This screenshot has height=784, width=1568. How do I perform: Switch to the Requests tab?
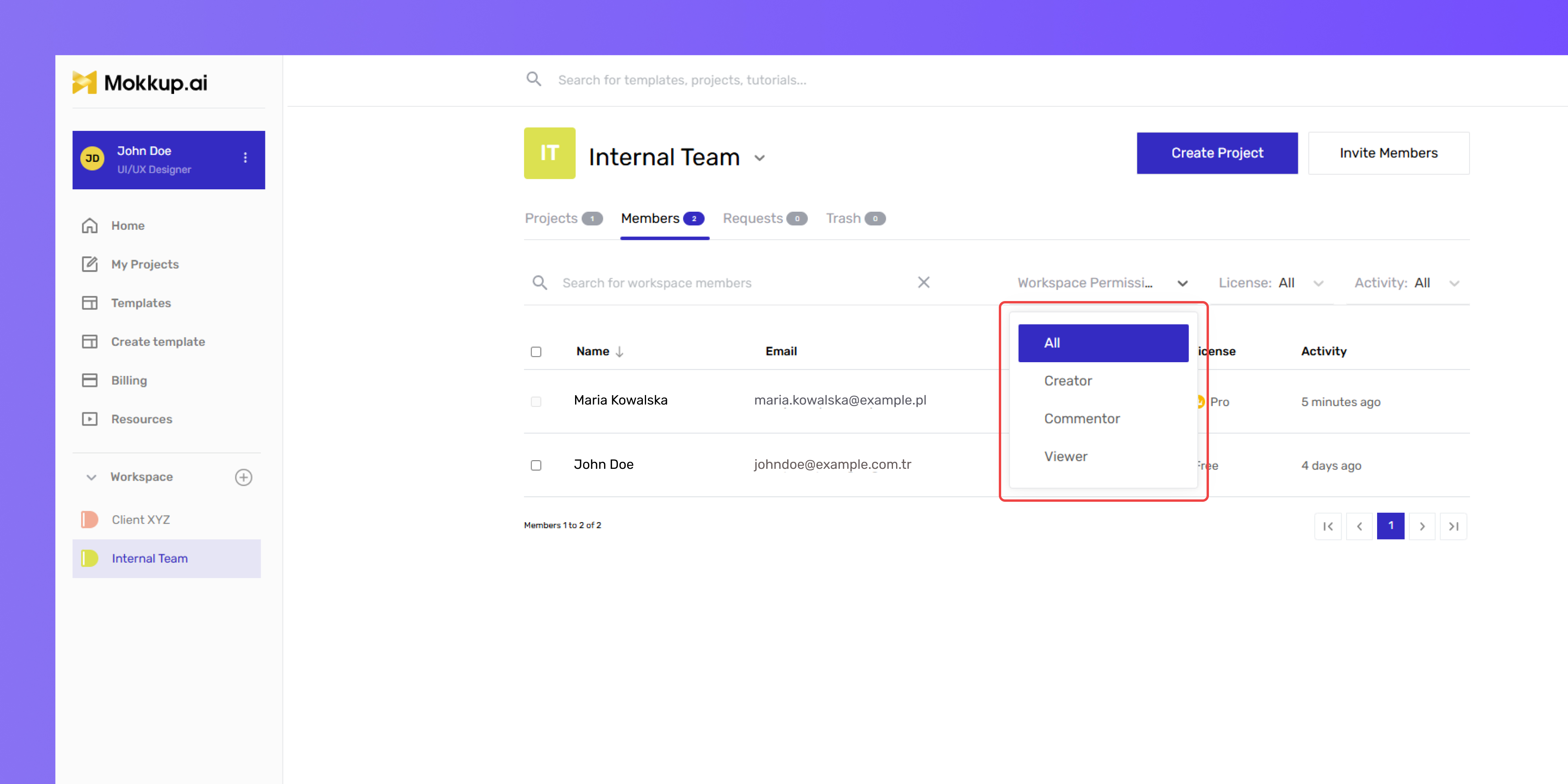pyautogui.click(x=765, y=218)
